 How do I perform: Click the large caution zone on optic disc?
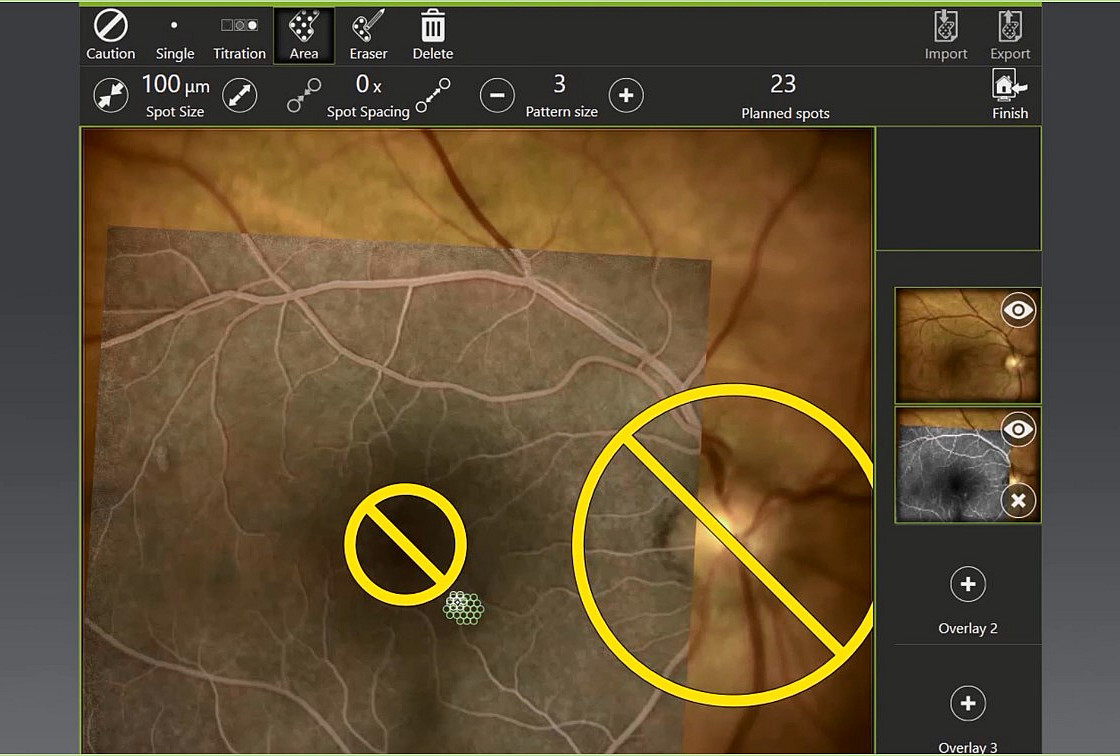(723, 544)
